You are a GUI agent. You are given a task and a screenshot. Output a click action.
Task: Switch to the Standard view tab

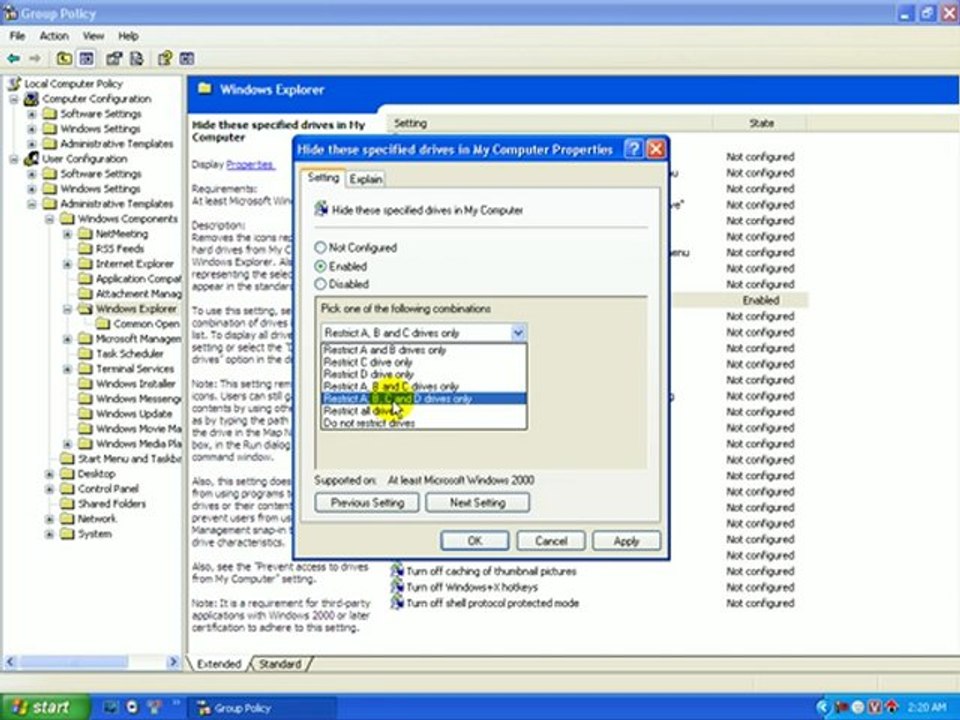tap(280, 664)
